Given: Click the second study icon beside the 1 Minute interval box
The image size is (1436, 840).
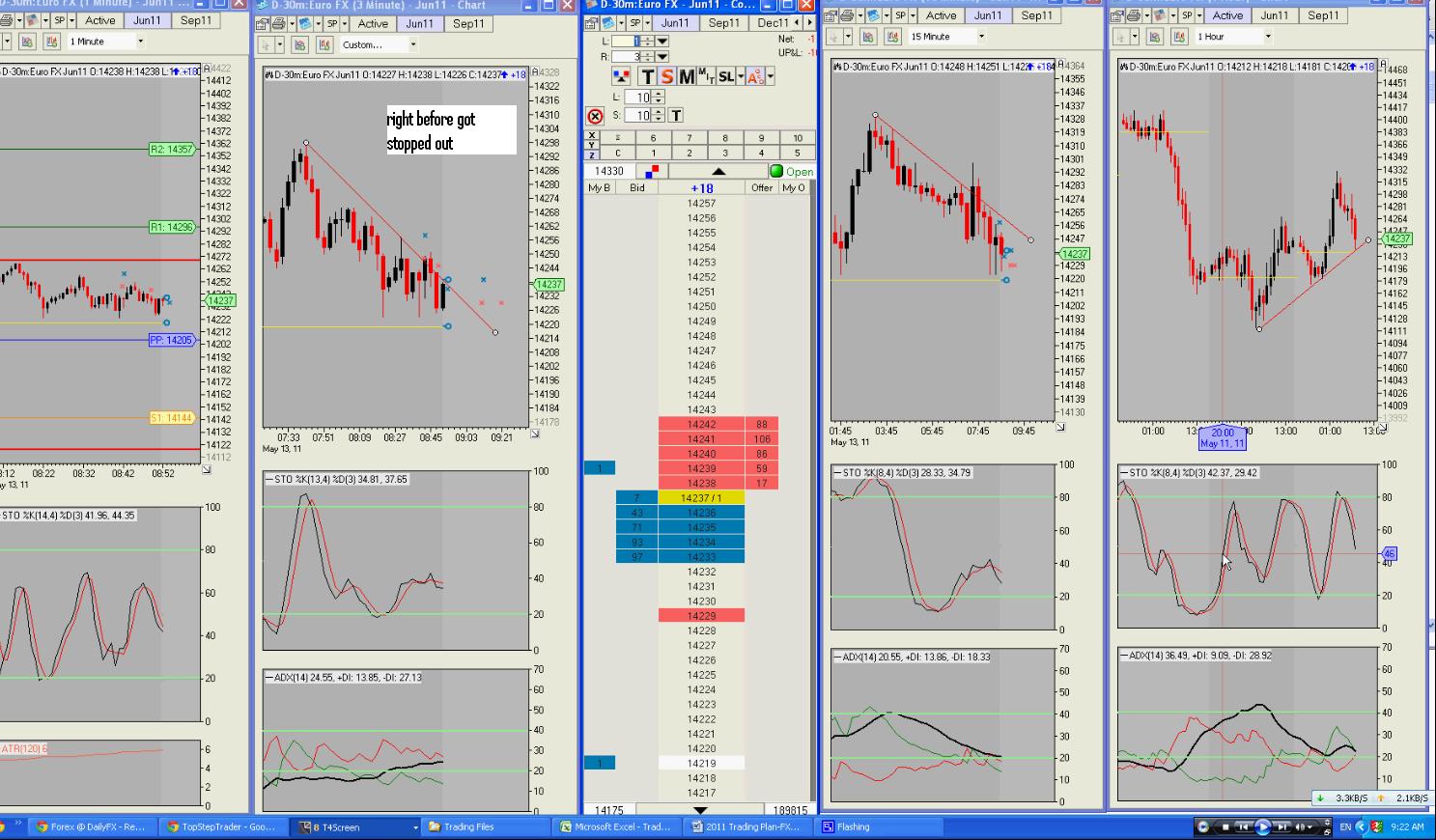Looking at the screenshot, I should [x=51, y=42].
